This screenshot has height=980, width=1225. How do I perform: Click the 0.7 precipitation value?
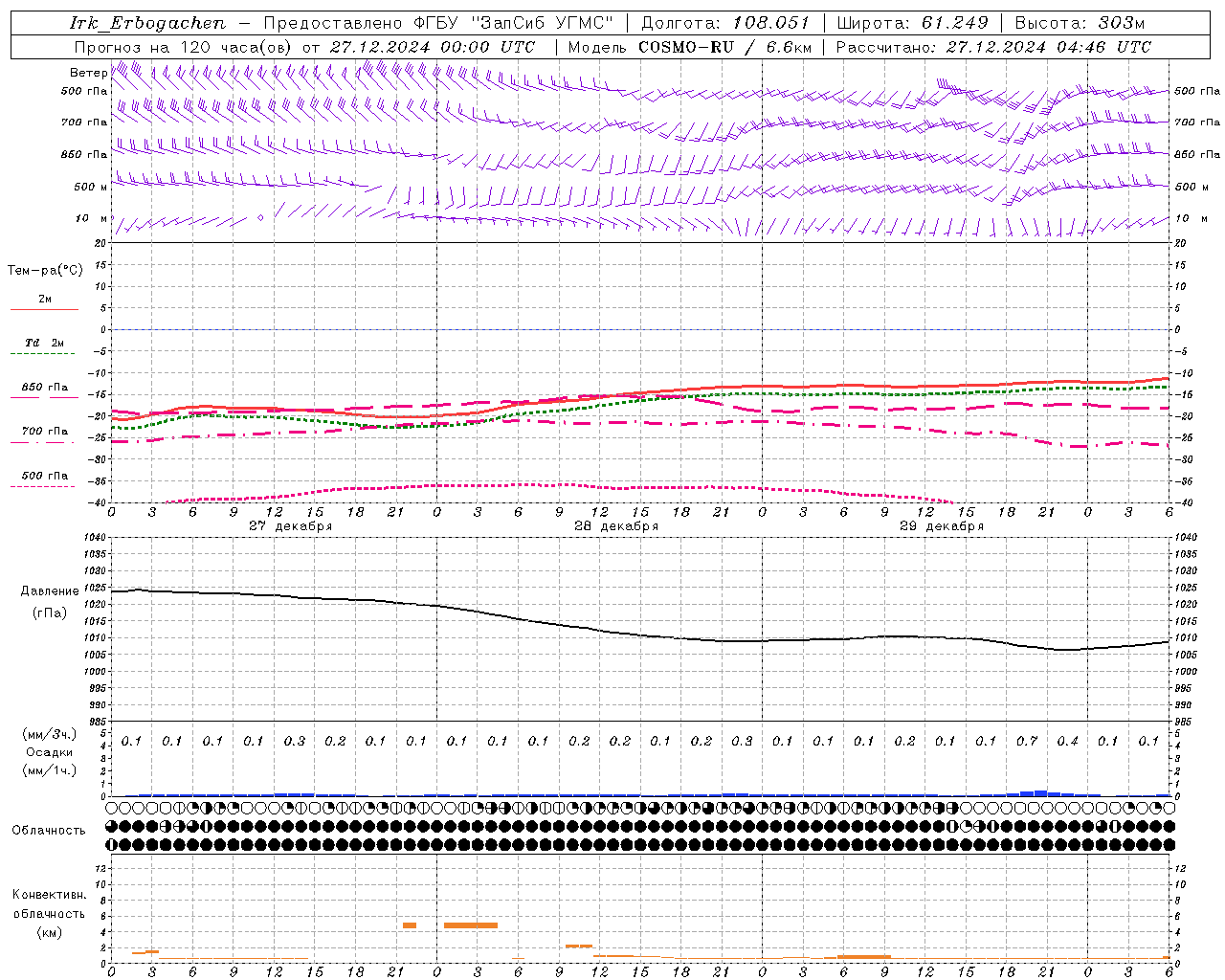(x=1027, y=741)
